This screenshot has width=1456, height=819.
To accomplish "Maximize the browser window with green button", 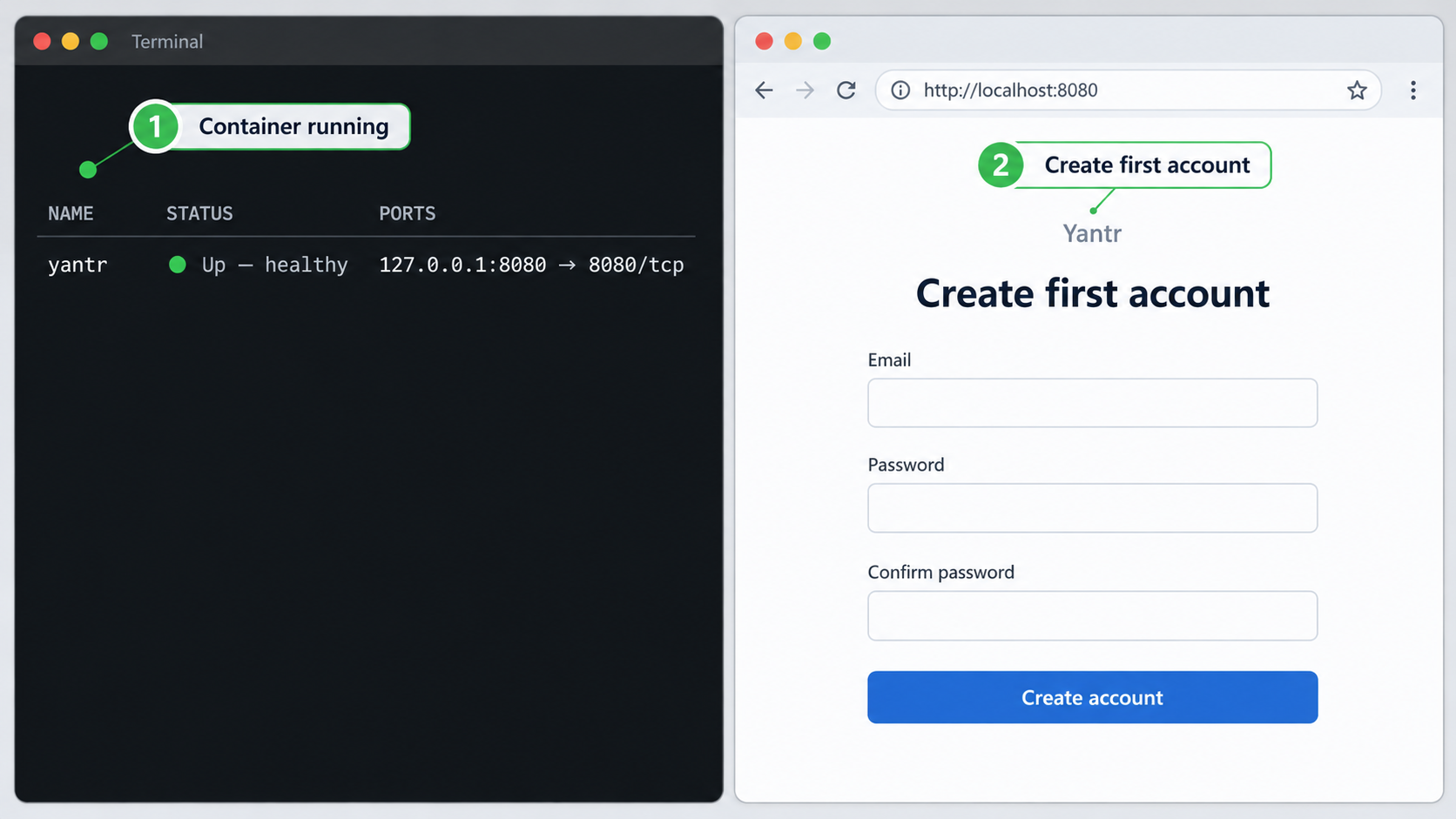I will [x=821, y=41].
